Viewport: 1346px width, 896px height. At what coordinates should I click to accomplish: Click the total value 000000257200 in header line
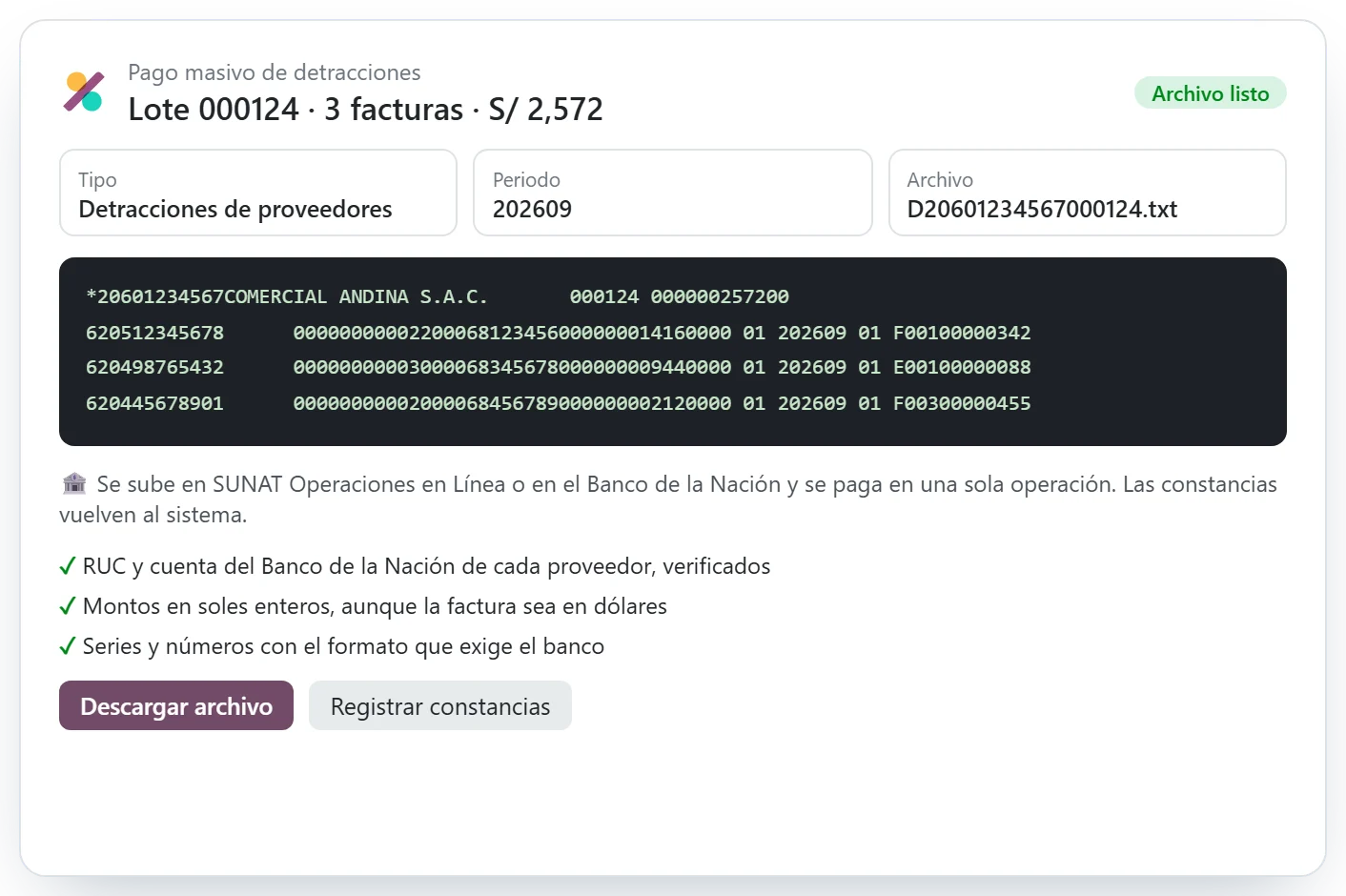[720, 296]
